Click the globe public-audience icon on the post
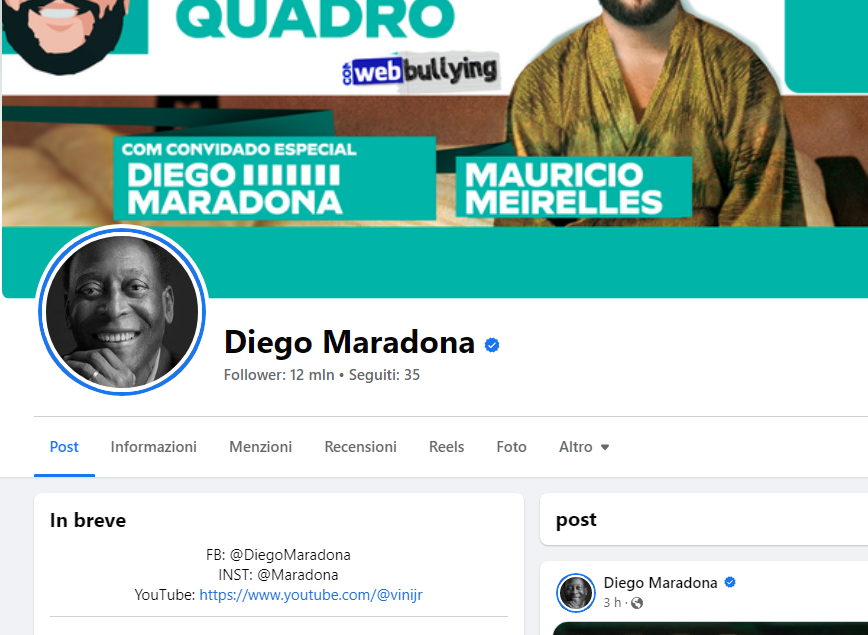Viewport: 868px width, 635px height. click(x=637, y=603)
